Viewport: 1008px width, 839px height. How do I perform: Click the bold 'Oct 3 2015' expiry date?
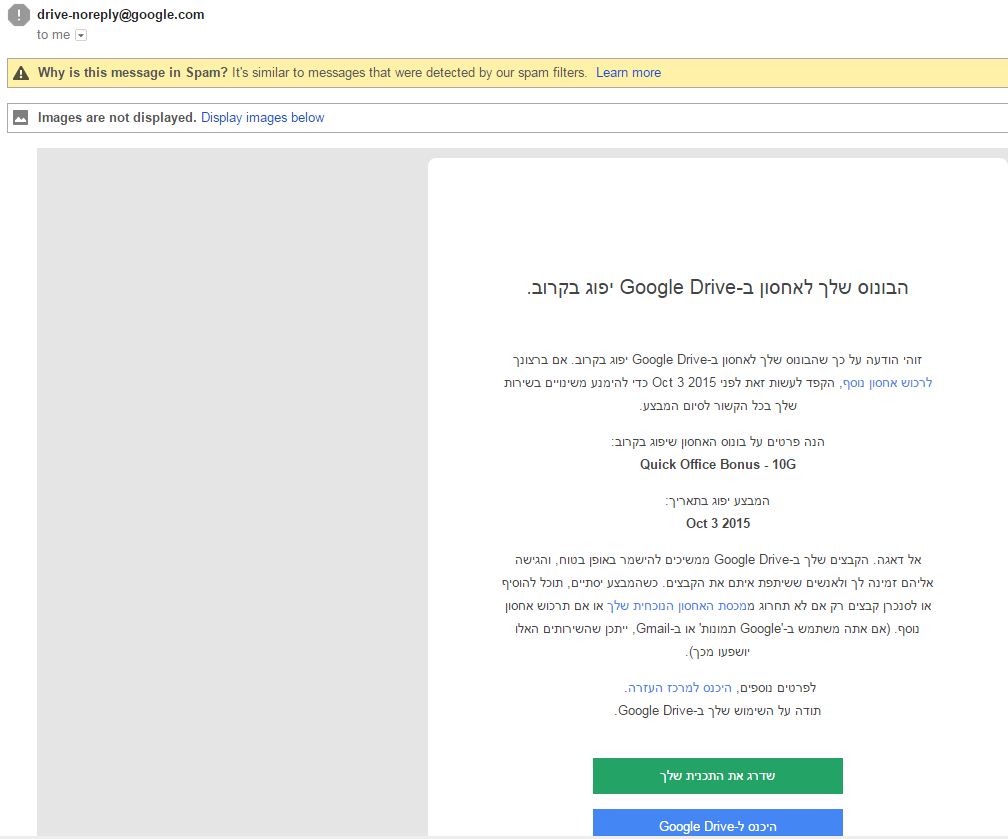717,523
